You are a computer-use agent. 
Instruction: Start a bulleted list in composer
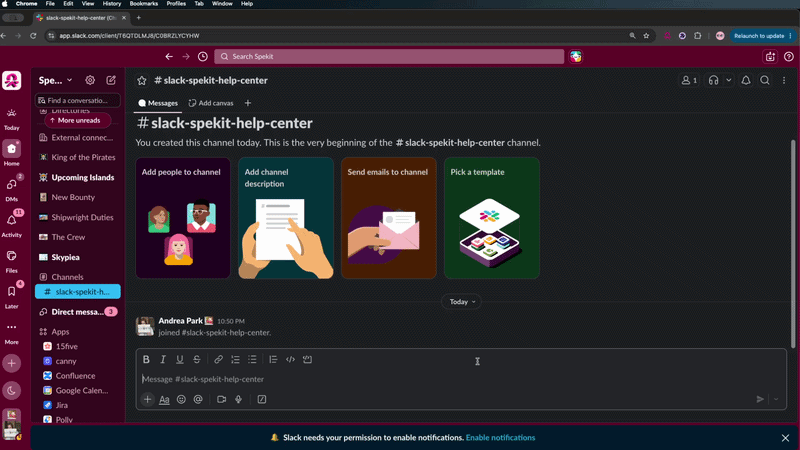coord(252,360)
